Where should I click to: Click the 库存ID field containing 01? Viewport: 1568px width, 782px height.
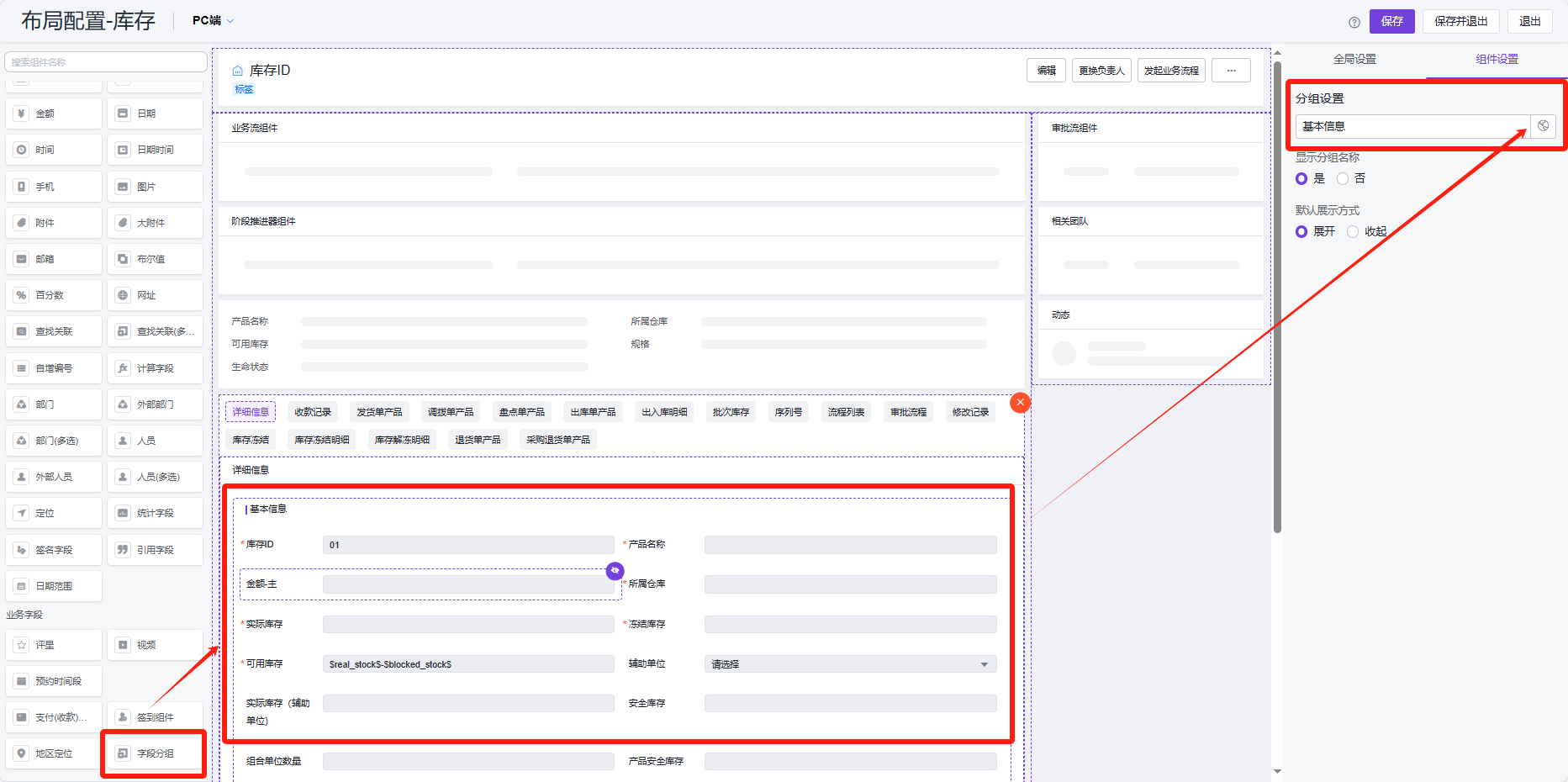(x=468, y=545)
